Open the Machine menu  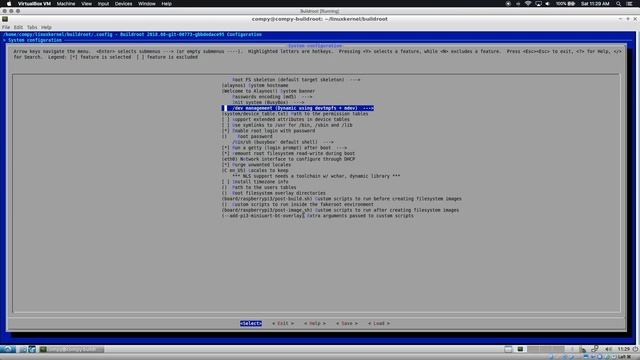point(66,4)
